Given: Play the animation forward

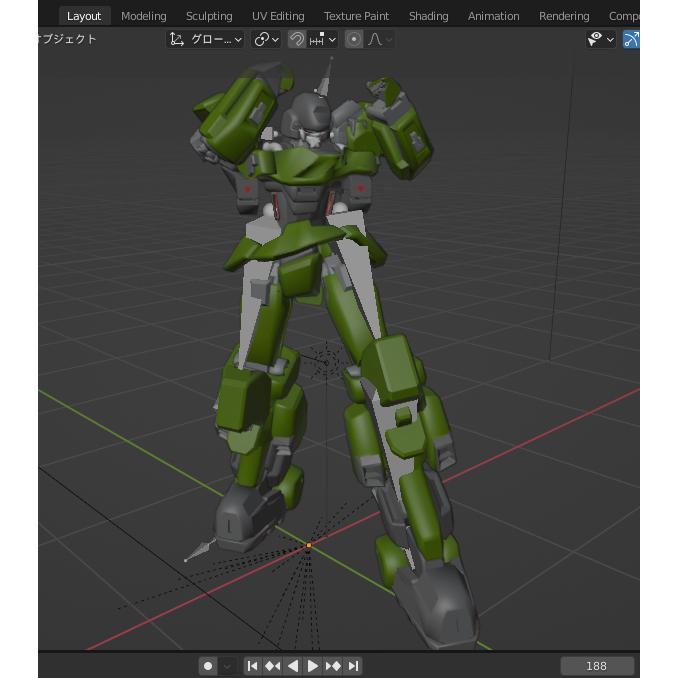Looking at the screenshot, I should point(312,666).
